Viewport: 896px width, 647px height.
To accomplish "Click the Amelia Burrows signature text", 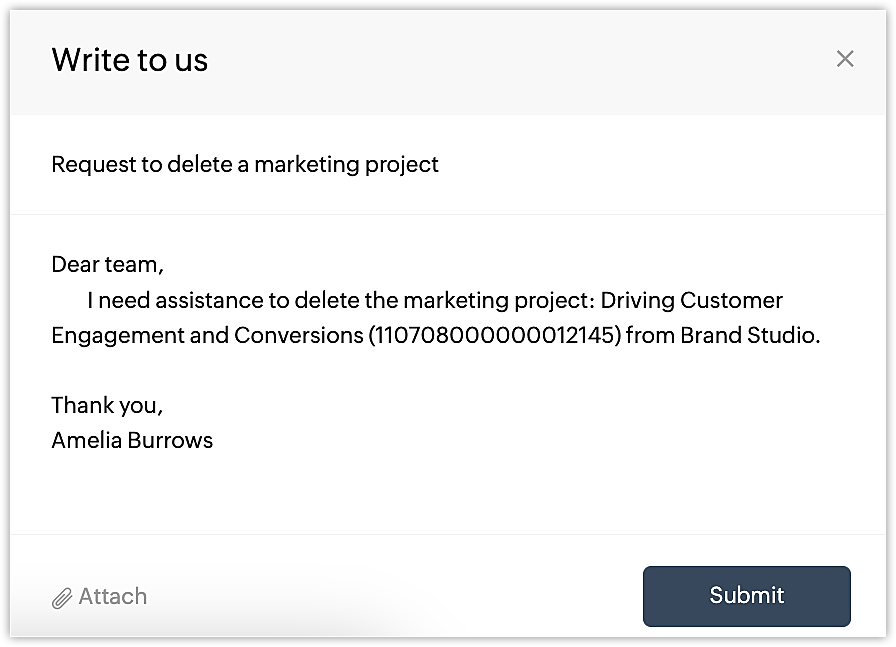I will (132, 440).
